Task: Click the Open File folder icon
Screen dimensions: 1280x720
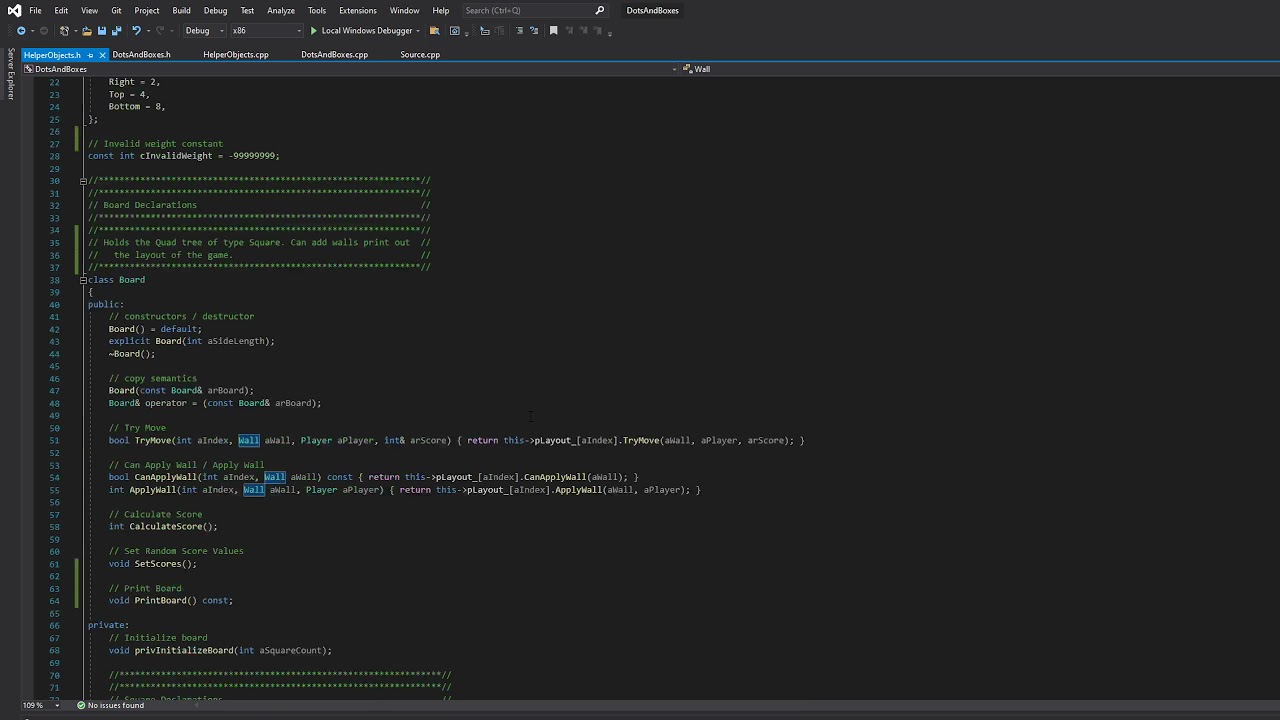Action: pos(87,31)
